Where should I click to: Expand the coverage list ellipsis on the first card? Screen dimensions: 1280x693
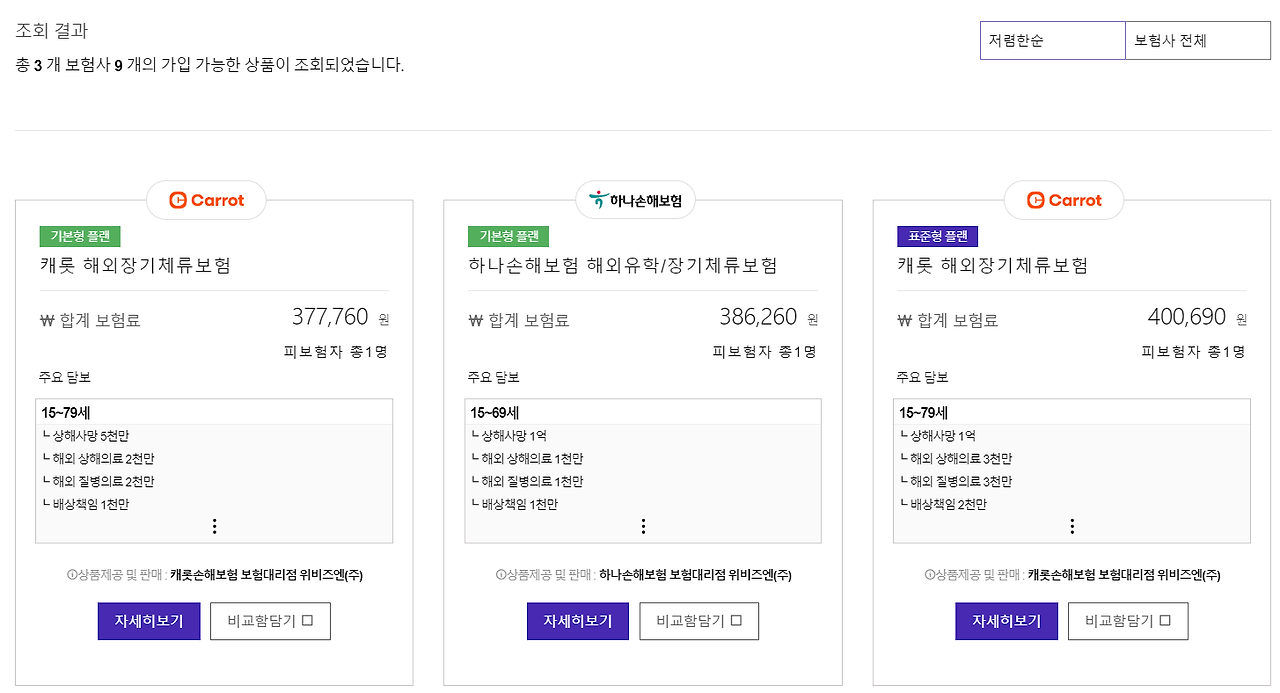point(214,524)
